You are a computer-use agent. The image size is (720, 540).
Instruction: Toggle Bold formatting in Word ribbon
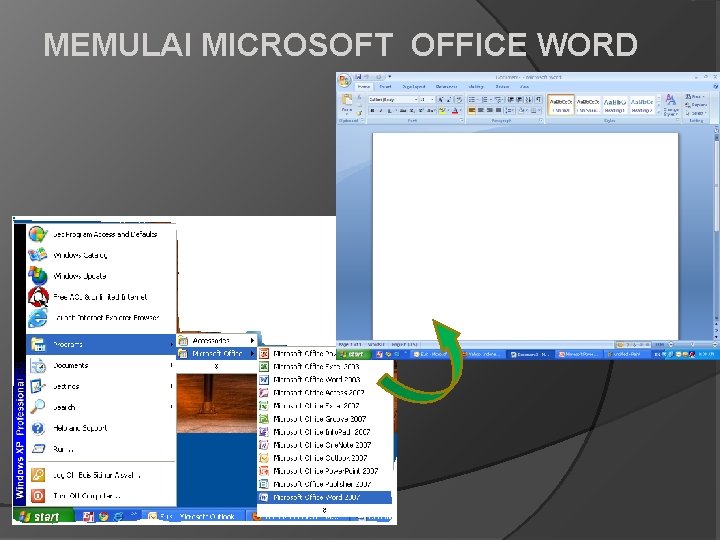click(x=372, y=111)
